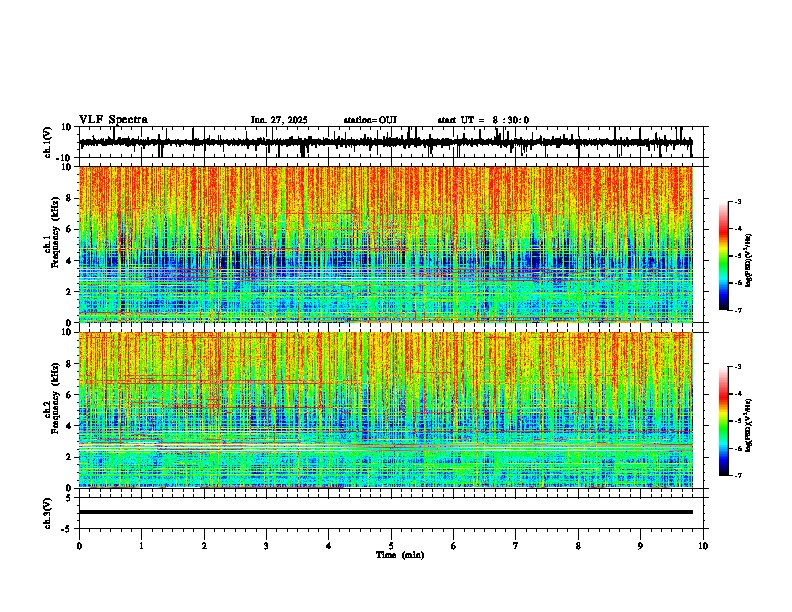Image resolution: width=792 pixels, height=612 pixels.
Task: Click the "start UT = 8 :30: 0" text
Action: click(483, 120)
